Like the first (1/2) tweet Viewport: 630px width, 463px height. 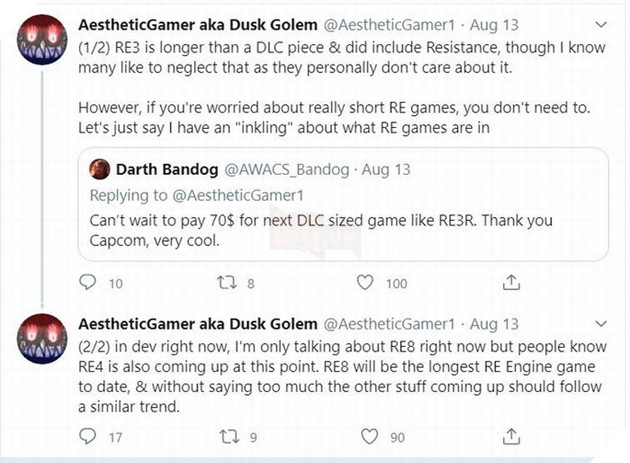pos(371,283)
